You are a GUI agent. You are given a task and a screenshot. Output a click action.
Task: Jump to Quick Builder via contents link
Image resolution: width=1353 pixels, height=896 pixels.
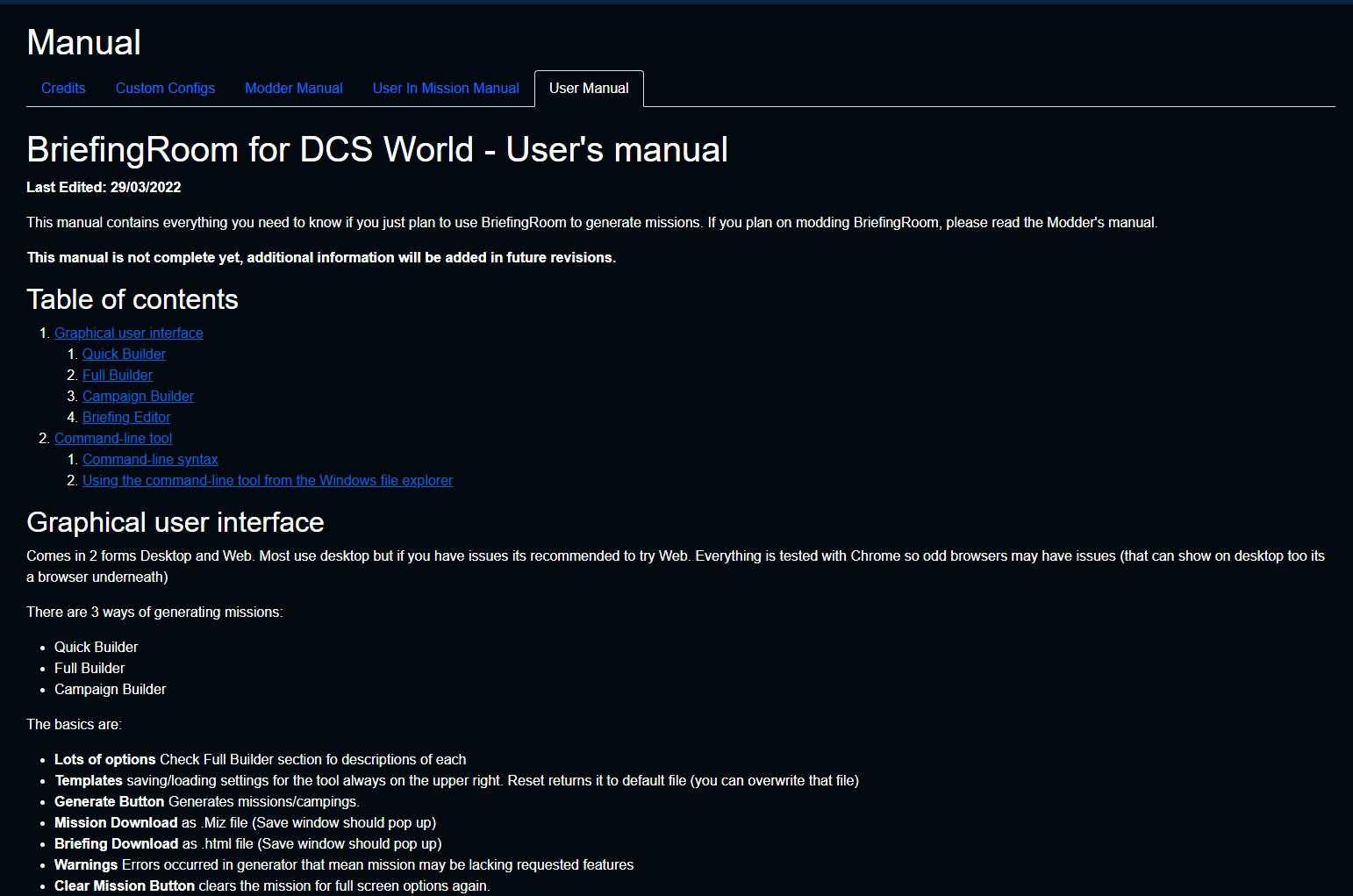click(x=124, y=355)
